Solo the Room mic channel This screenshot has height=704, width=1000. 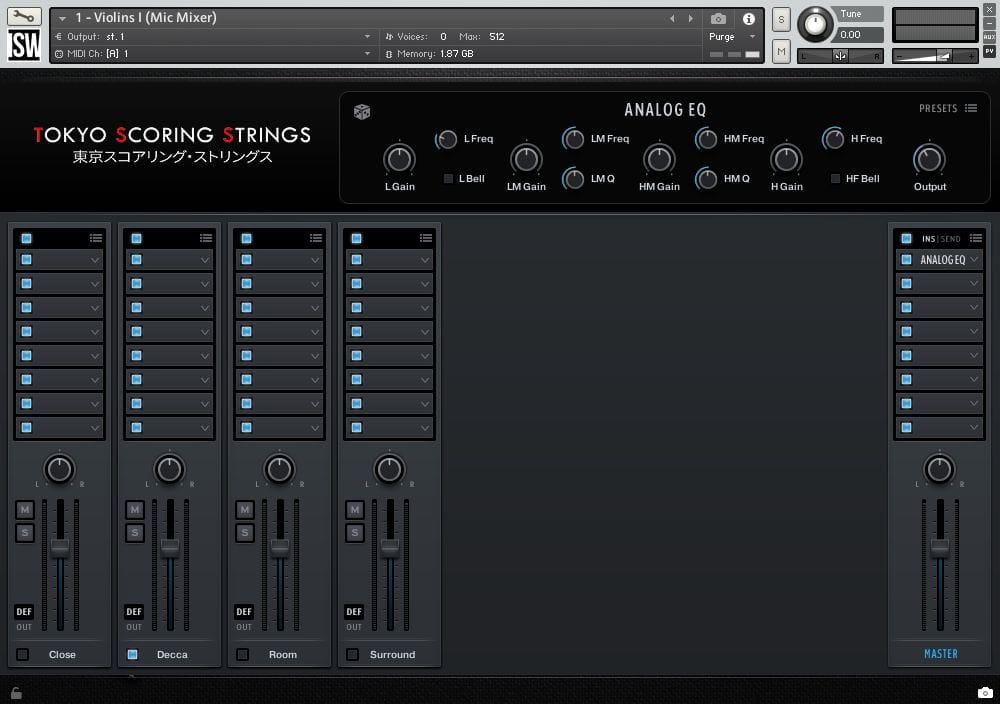[x=245, y=533]
